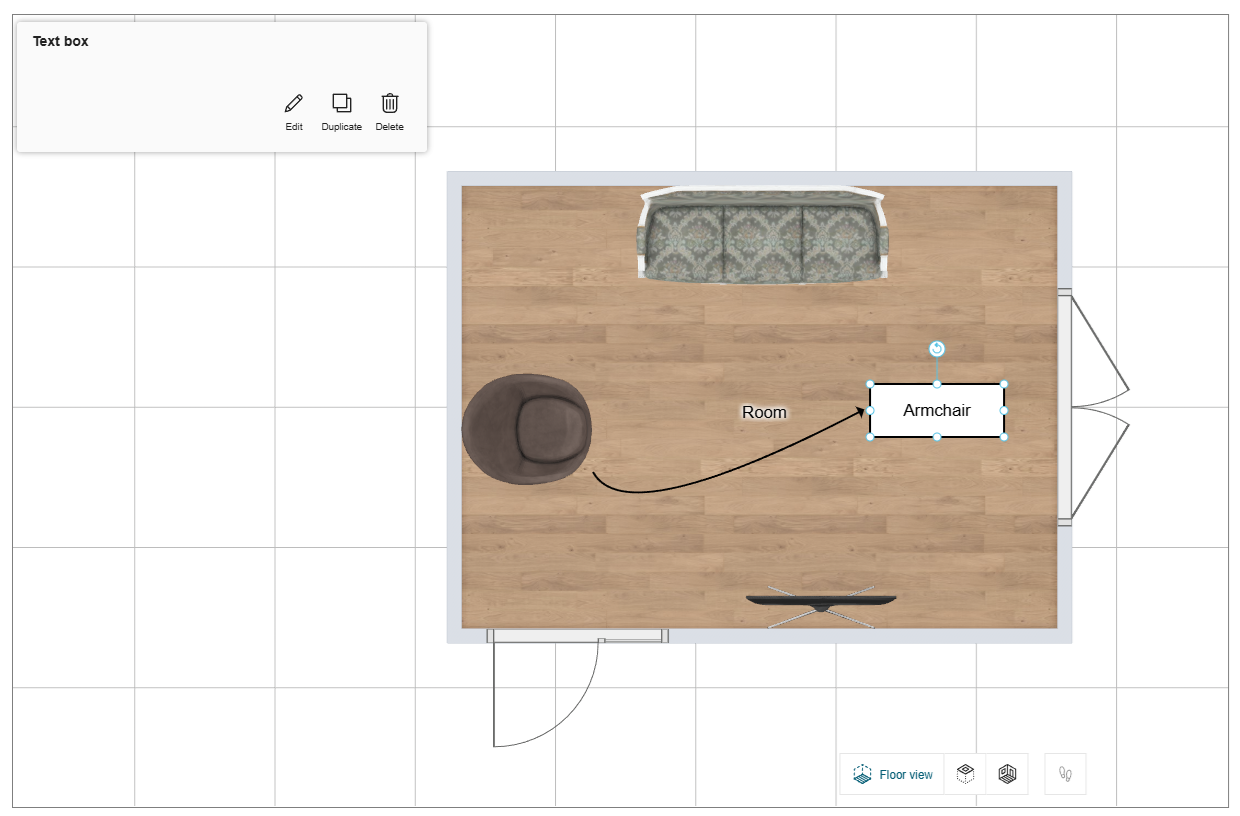Select the Floor view button
Viewport: 1240px width, 816px height.
[893, 774]
